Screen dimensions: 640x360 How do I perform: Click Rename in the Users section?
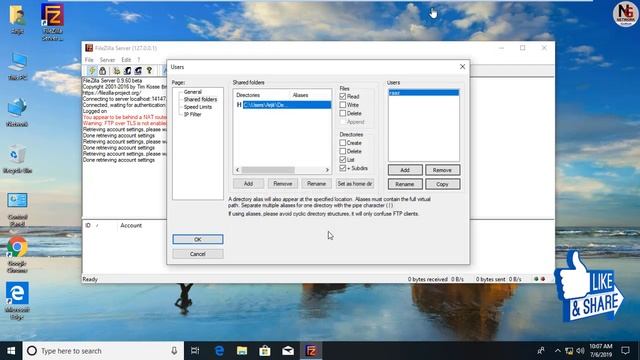405,184
